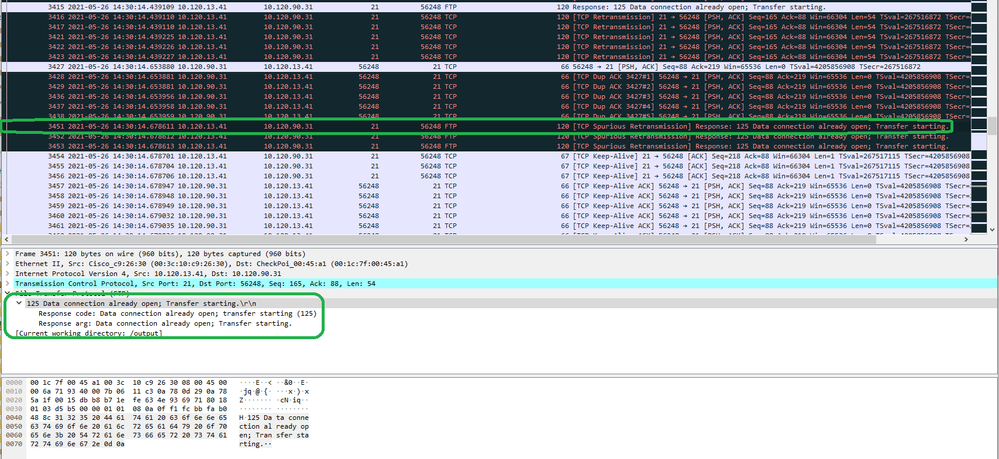
Task: Select packet 3427 PSH ACK row
Action: pyautogui.click(x=300, y=66)
